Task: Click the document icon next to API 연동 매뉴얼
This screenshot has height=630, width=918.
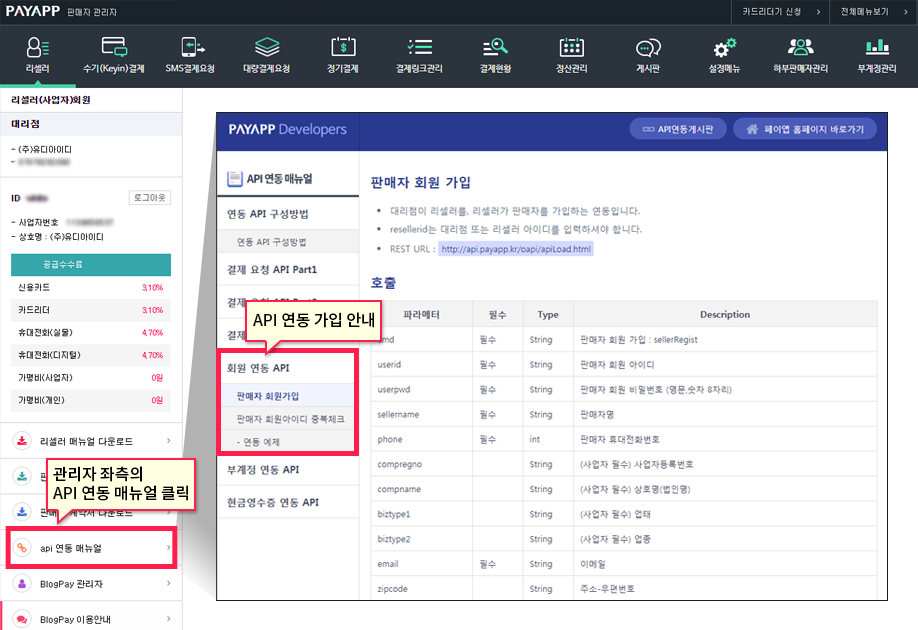Action: tap(235, 179)
